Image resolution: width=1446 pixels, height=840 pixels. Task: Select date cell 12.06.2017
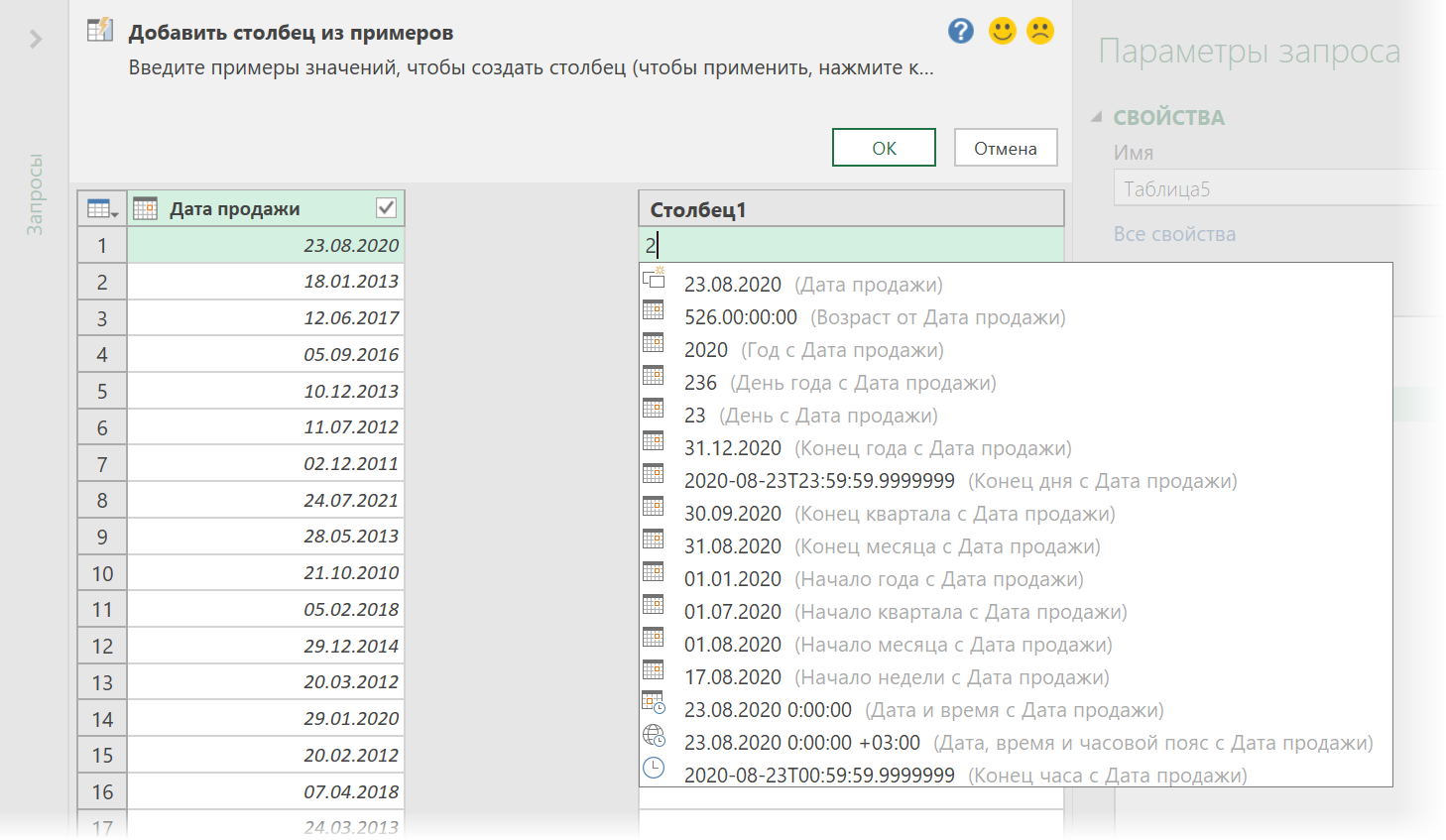point(266,318)
